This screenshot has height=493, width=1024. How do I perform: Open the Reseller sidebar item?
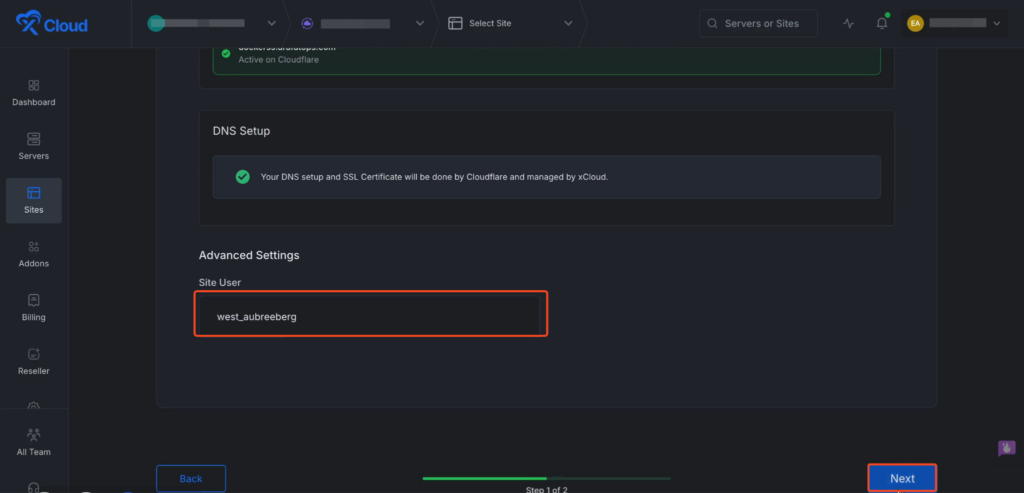pos(33,361)
